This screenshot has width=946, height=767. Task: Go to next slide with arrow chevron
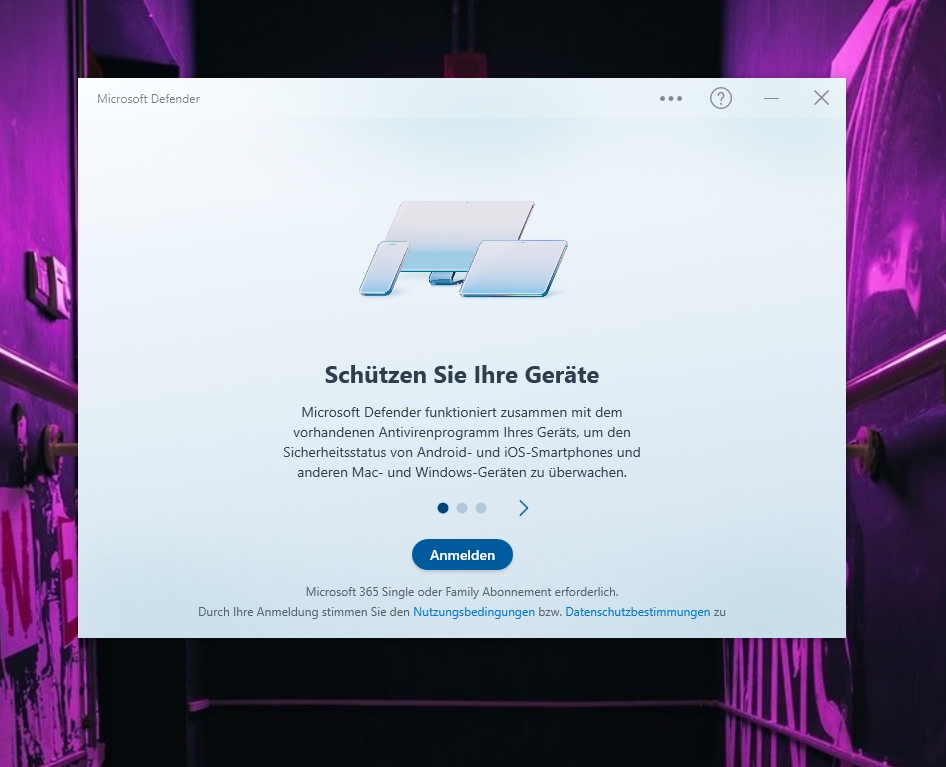point(523,508)
